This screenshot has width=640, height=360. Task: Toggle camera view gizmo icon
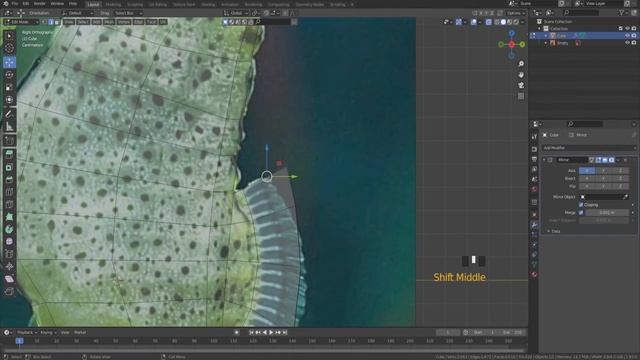521,85
